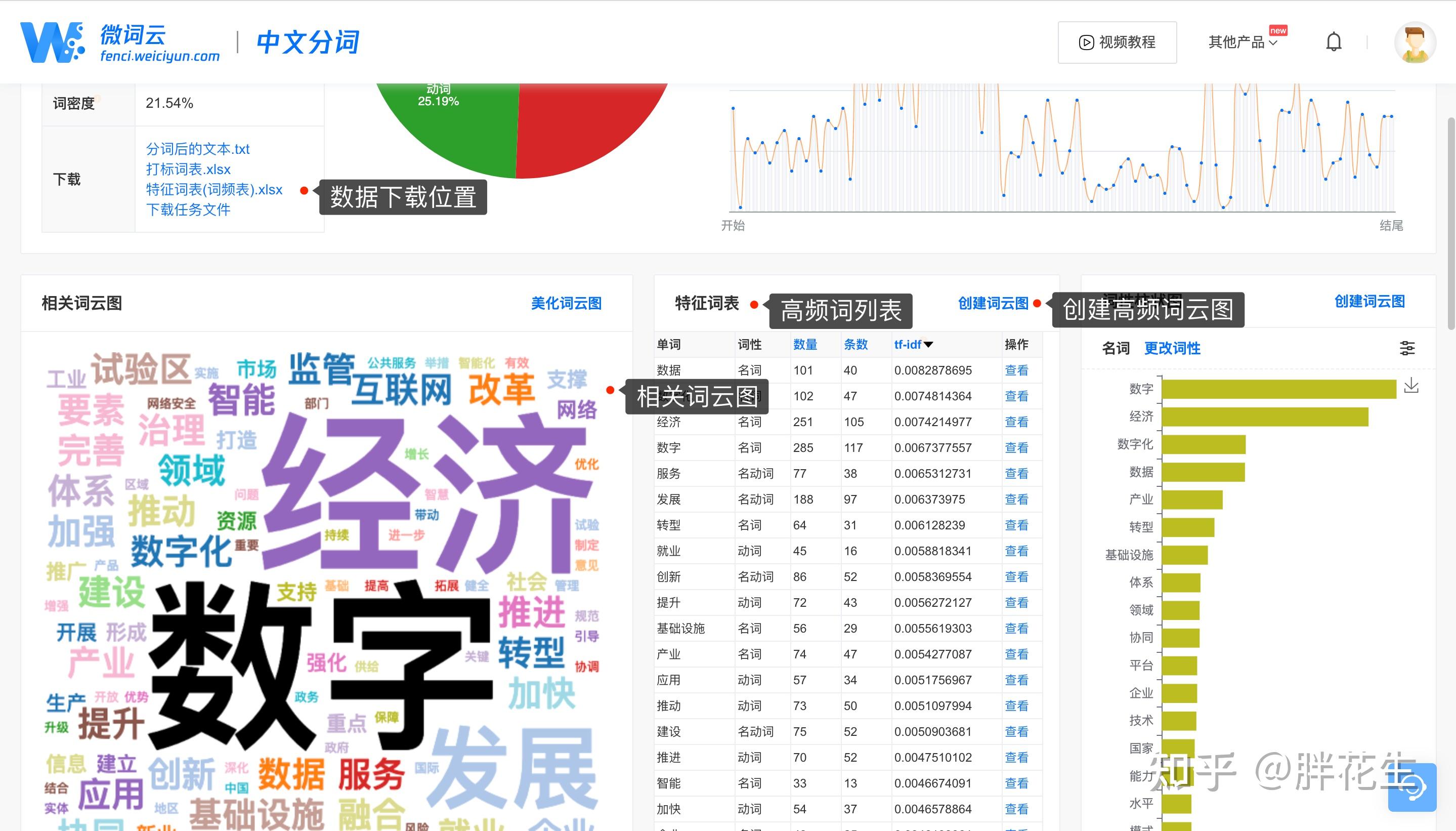Open the customer support chat widget

(x=1412, y=787)
